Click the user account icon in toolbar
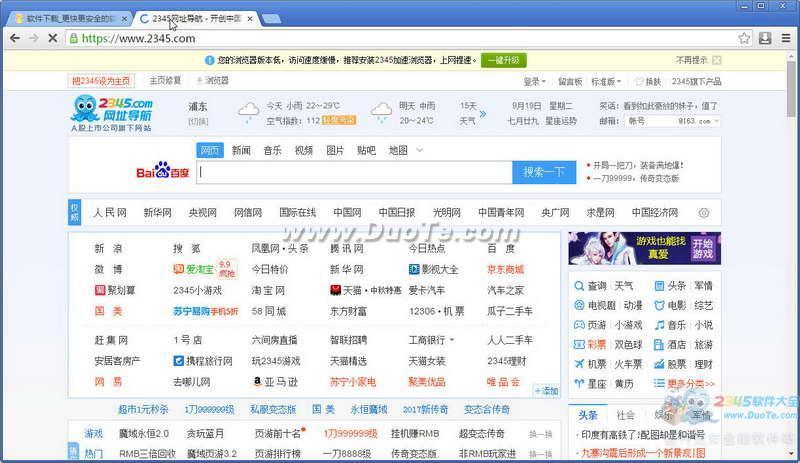The height and width of the screenshot is (463, 800). coord(765,38)
